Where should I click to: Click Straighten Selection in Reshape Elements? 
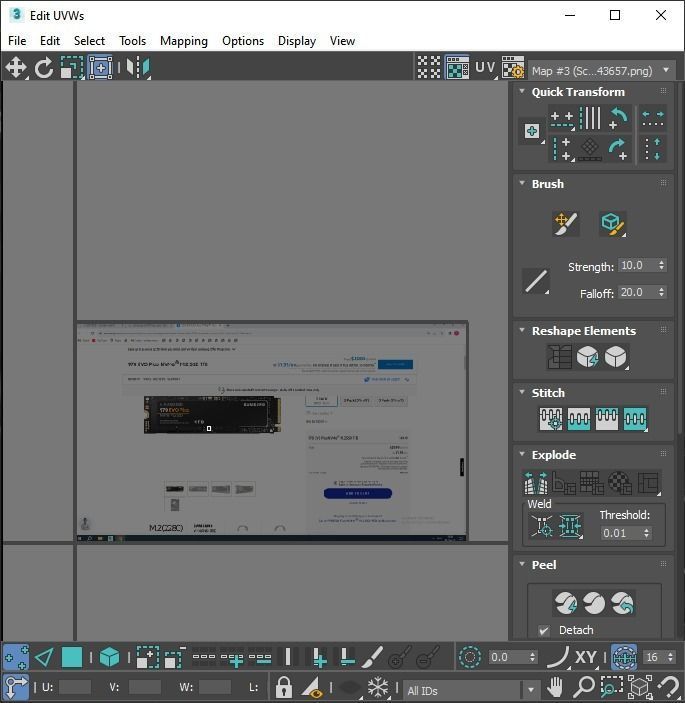coord(559,357)
